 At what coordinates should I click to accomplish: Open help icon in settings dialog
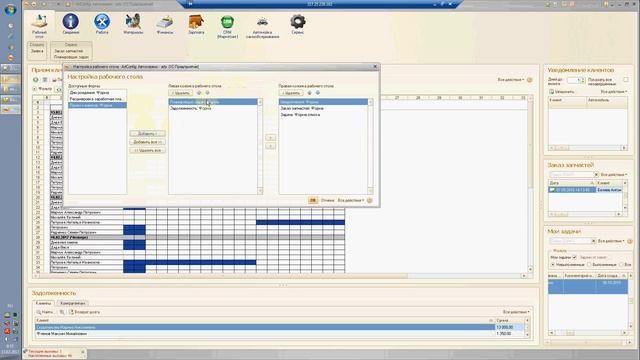[x=369, y=200]
